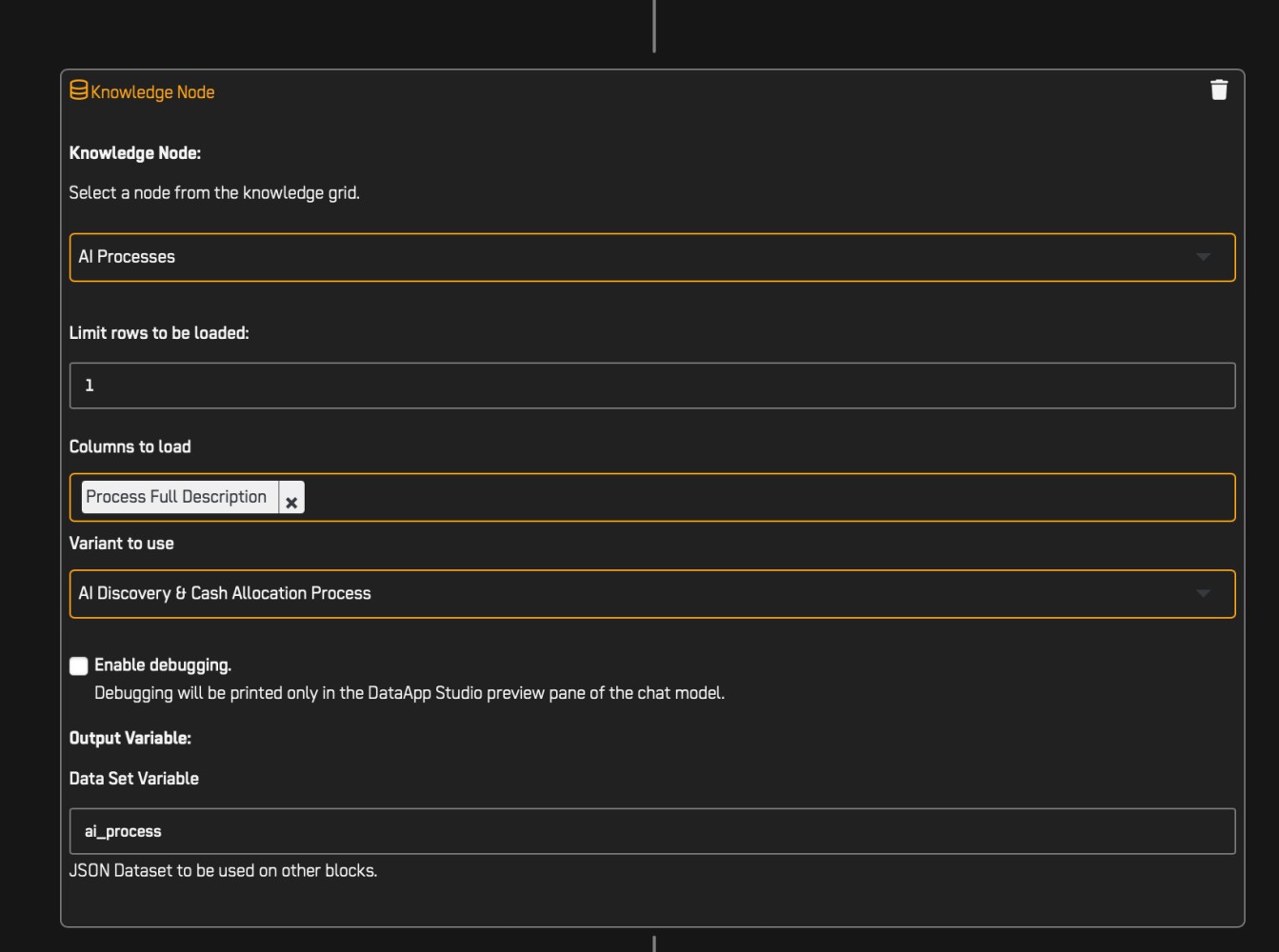The image size is (1279, 952).
Task: Open the Variant to use dropdown
Action: [x=652, y=594]
